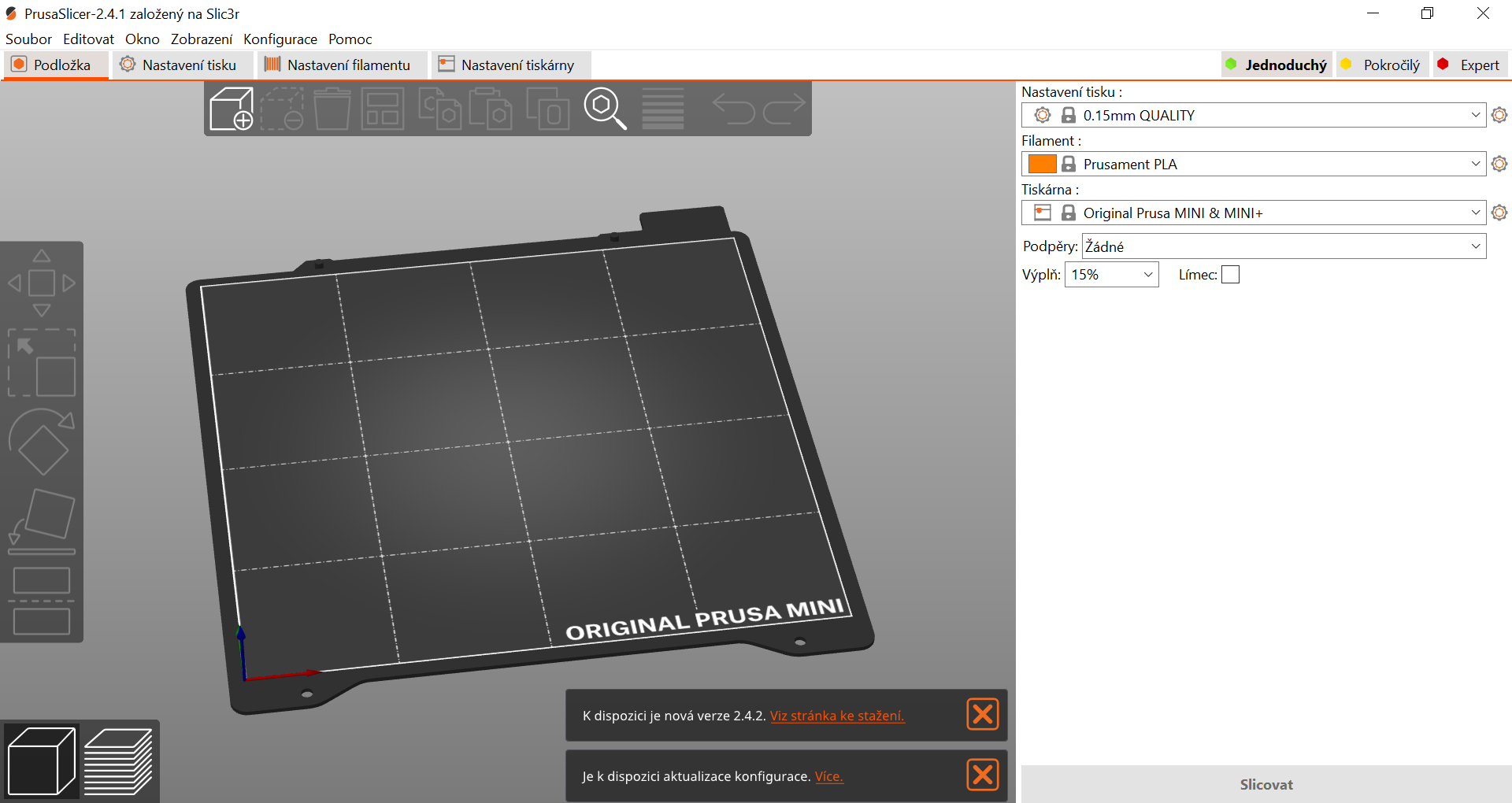Open the Pomoc menu
1512x803 pixels.
tap(350, 39)
